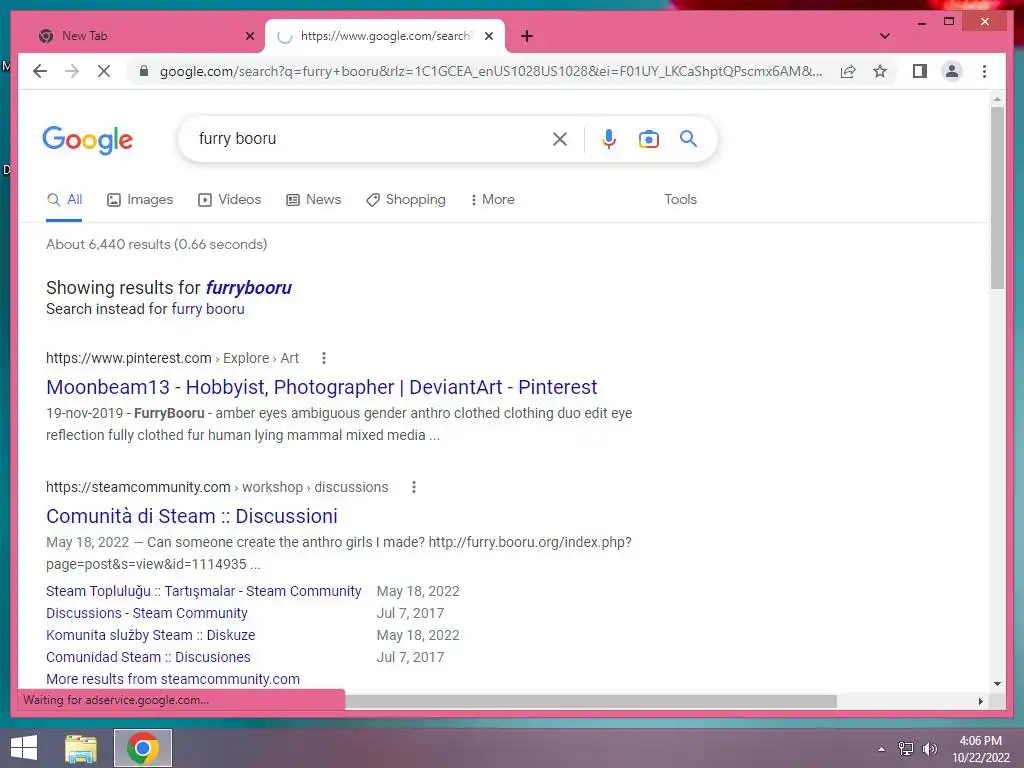Open options menu for Pinterest result
The image size is (1024, 768).
coord(324,358)
